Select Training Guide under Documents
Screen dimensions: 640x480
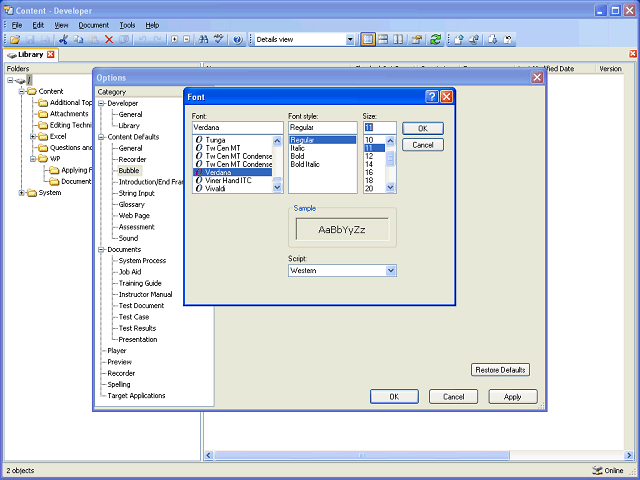coord(140,283)
